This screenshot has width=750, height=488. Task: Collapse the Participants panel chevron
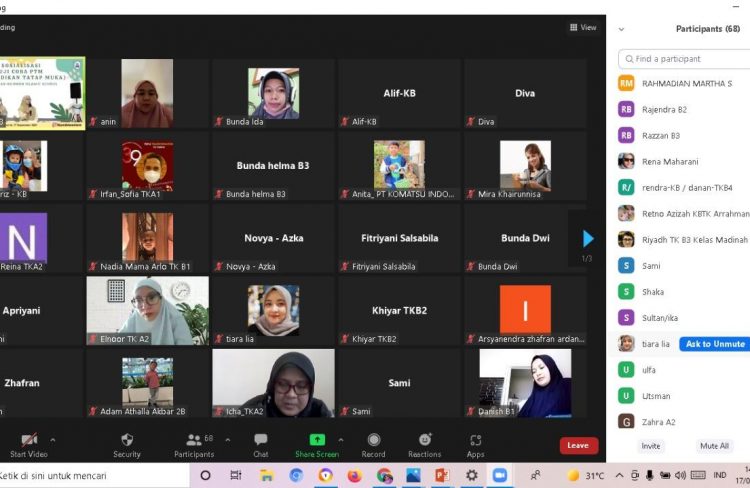[x=621, y=29]
